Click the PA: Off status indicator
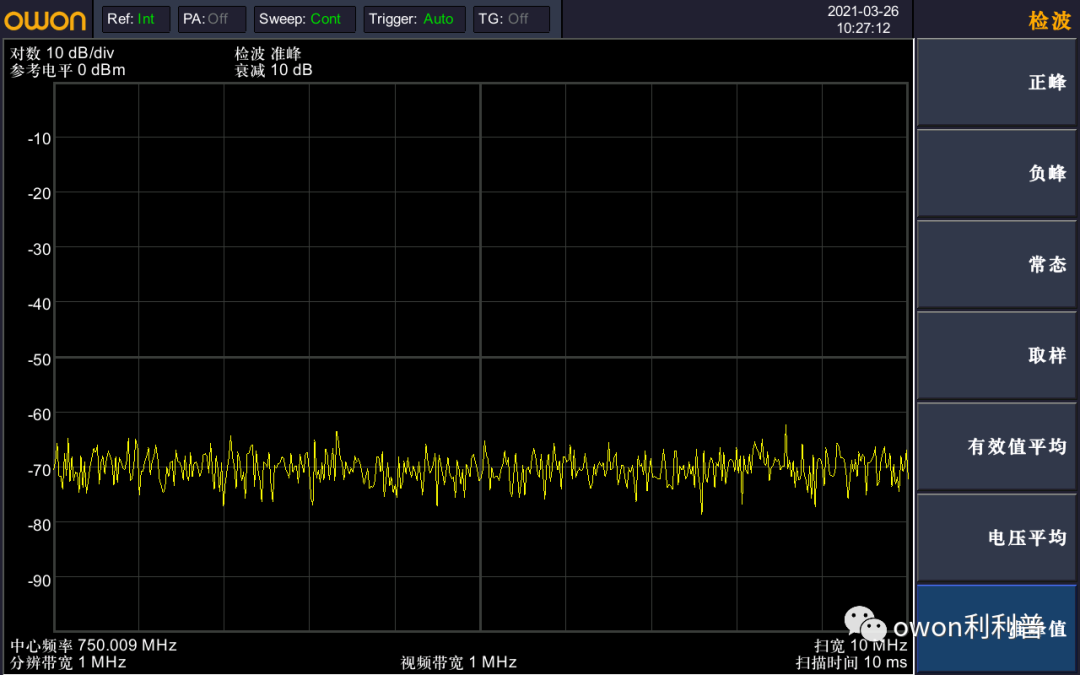 coord(211,19)
